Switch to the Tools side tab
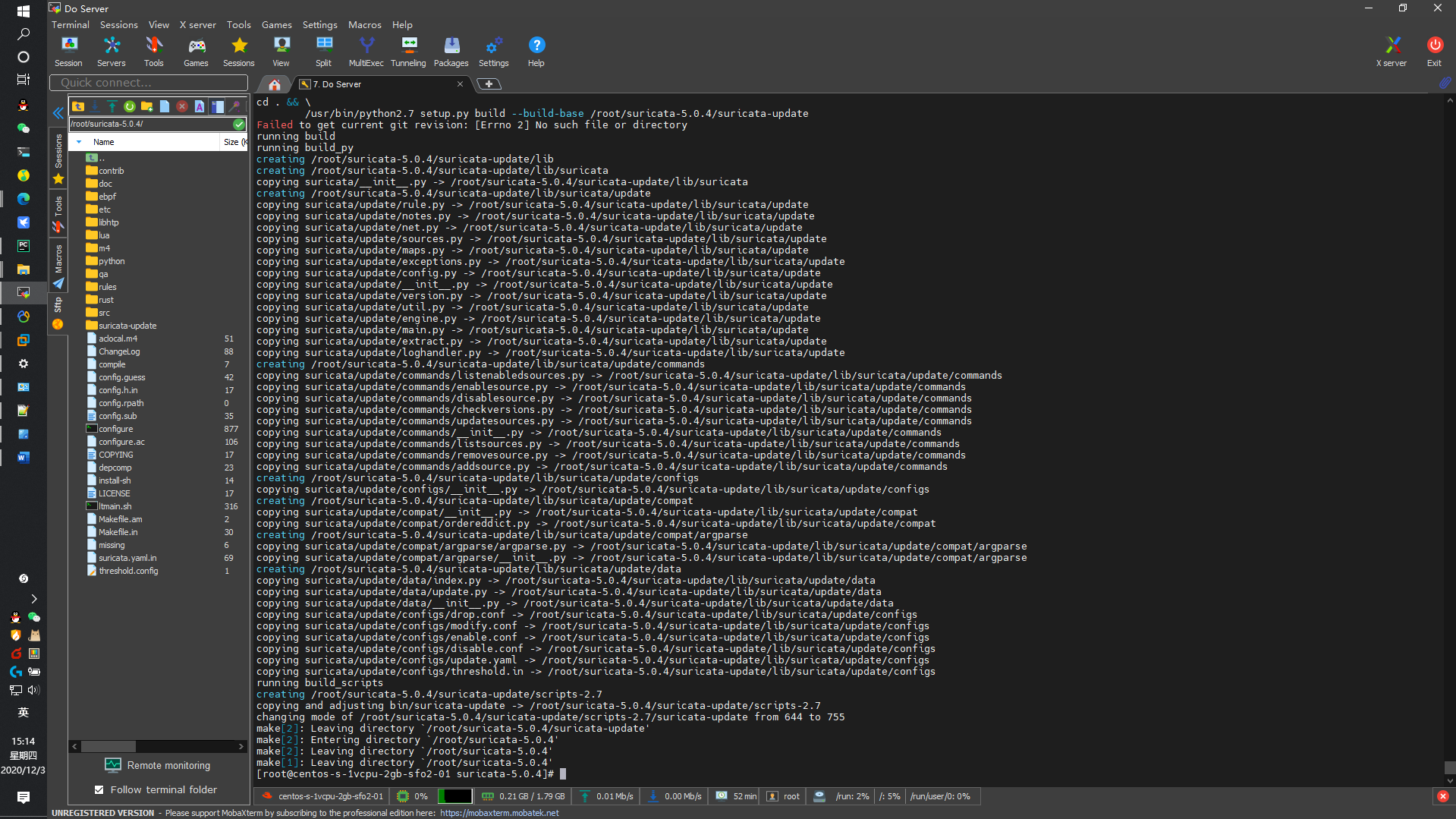Viewport: 1456px width, 819px height. [58, 214]
